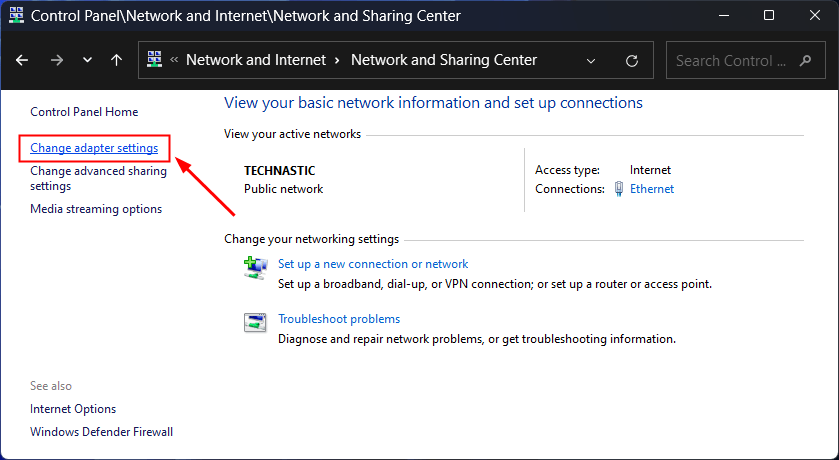Open Media streaming options

coord(96,209)
